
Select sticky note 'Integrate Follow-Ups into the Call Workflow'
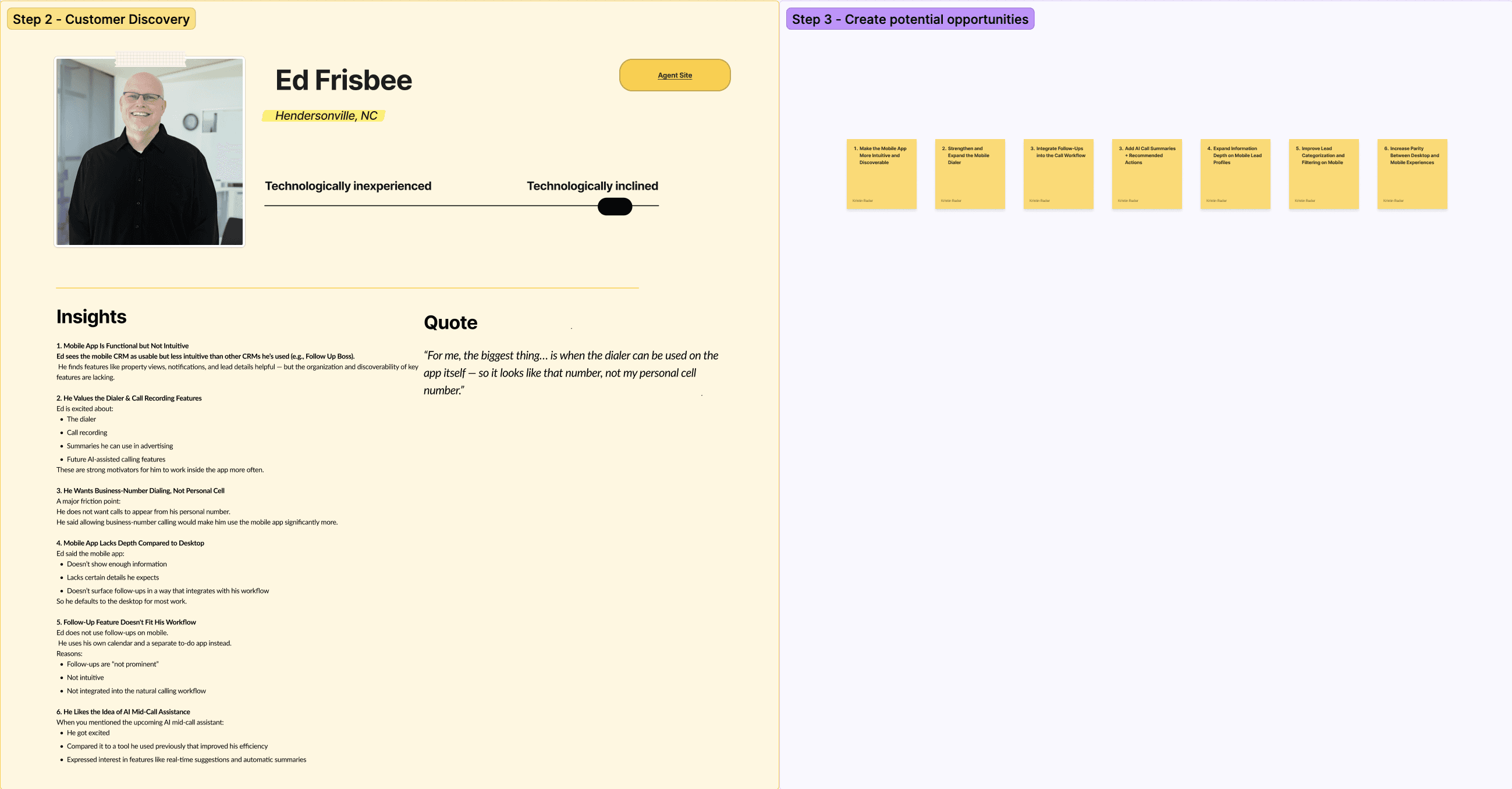(x=1057, y=174)
